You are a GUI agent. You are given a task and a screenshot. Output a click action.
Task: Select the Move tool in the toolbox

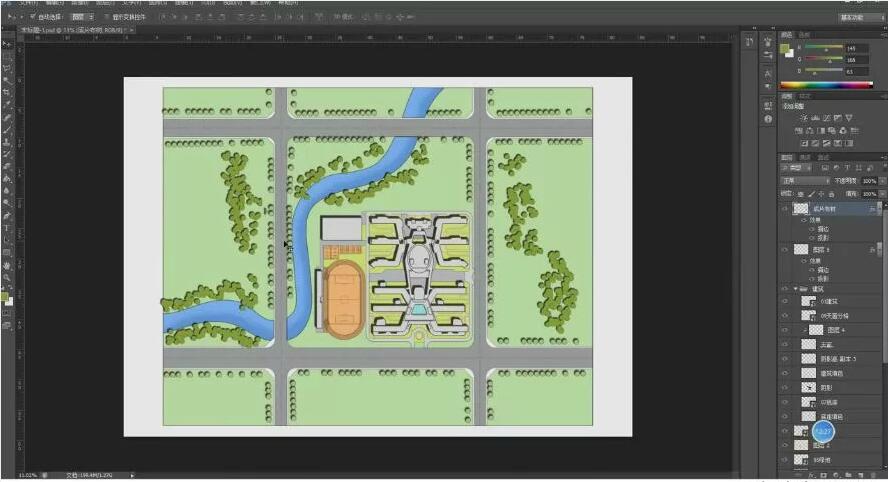(6, 45)
